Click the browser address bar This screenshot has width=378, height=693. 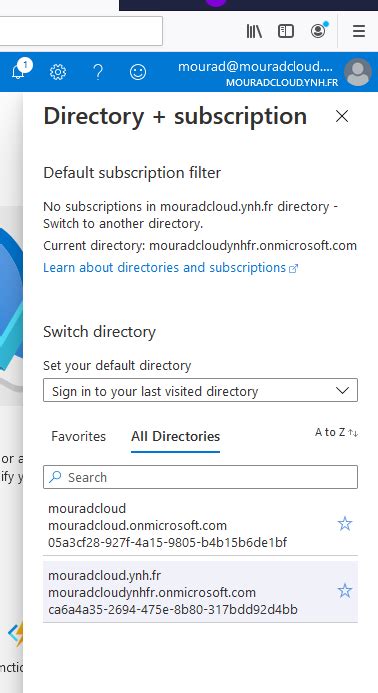click(x=81, y=31)
